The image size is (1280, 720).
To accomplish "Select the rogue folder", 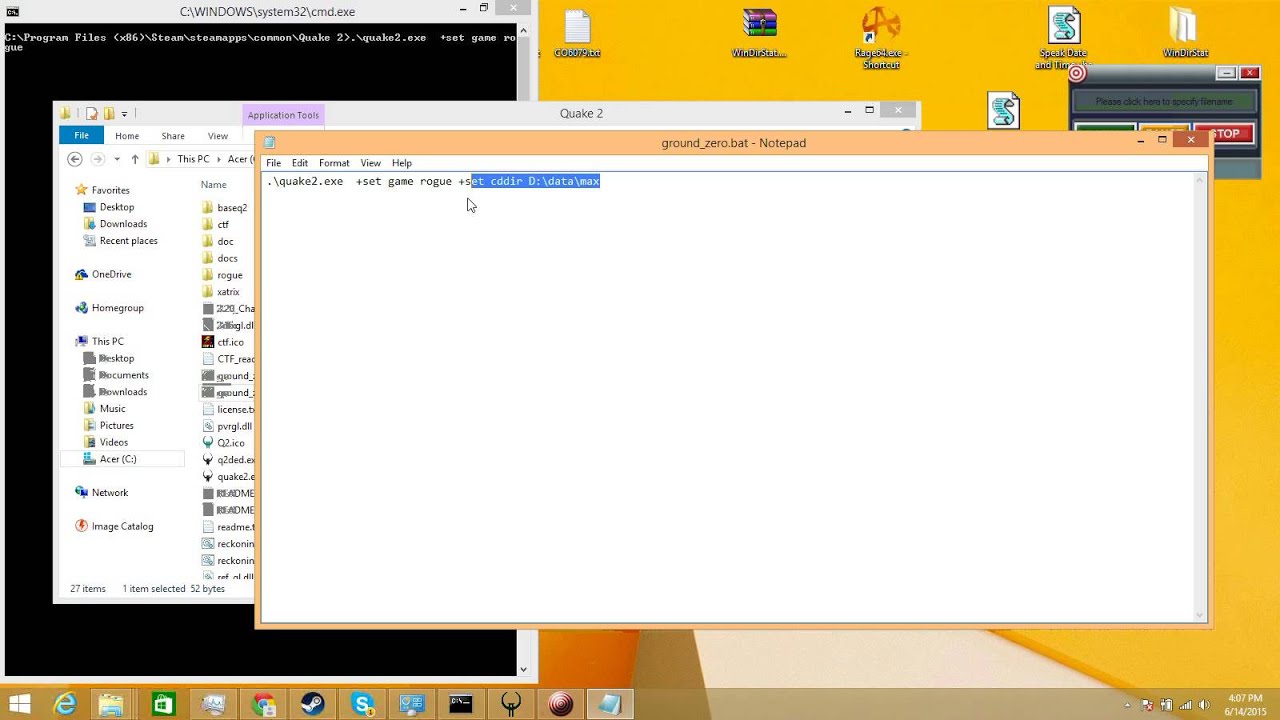I will pos(229,275).
